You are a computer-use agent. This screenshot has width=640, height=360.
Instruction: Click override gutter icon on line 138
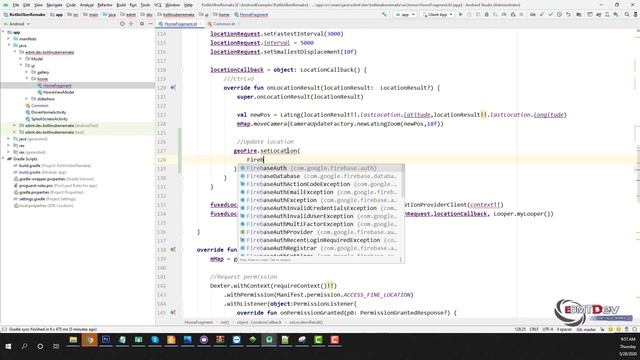(173, 249)
